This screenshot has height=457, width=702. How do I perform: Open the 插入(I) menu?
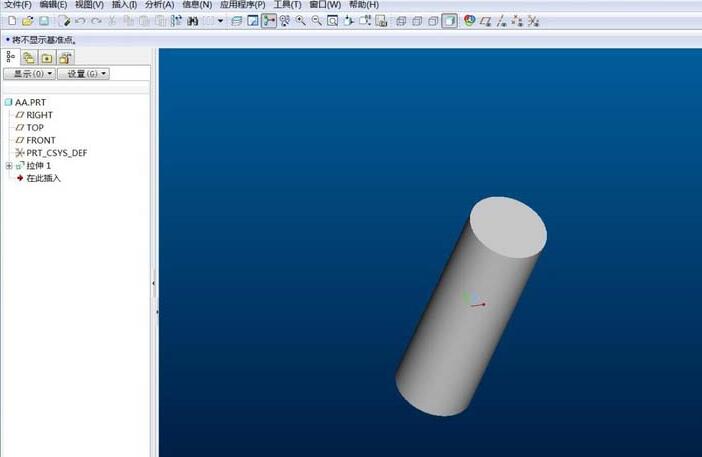pyautogui.click(x=124, y=5)
